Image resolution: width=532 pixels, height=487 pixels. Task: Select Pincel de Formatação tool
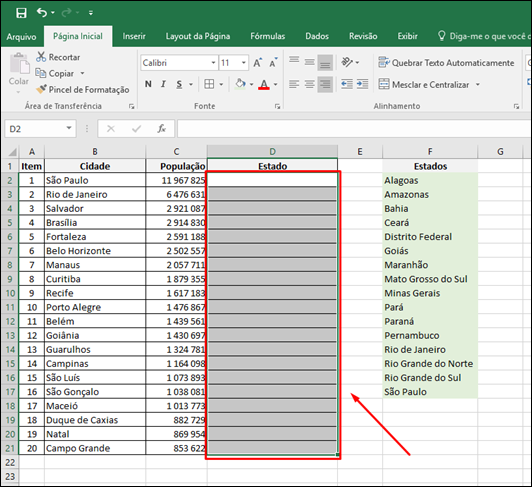tap(82, 90)
